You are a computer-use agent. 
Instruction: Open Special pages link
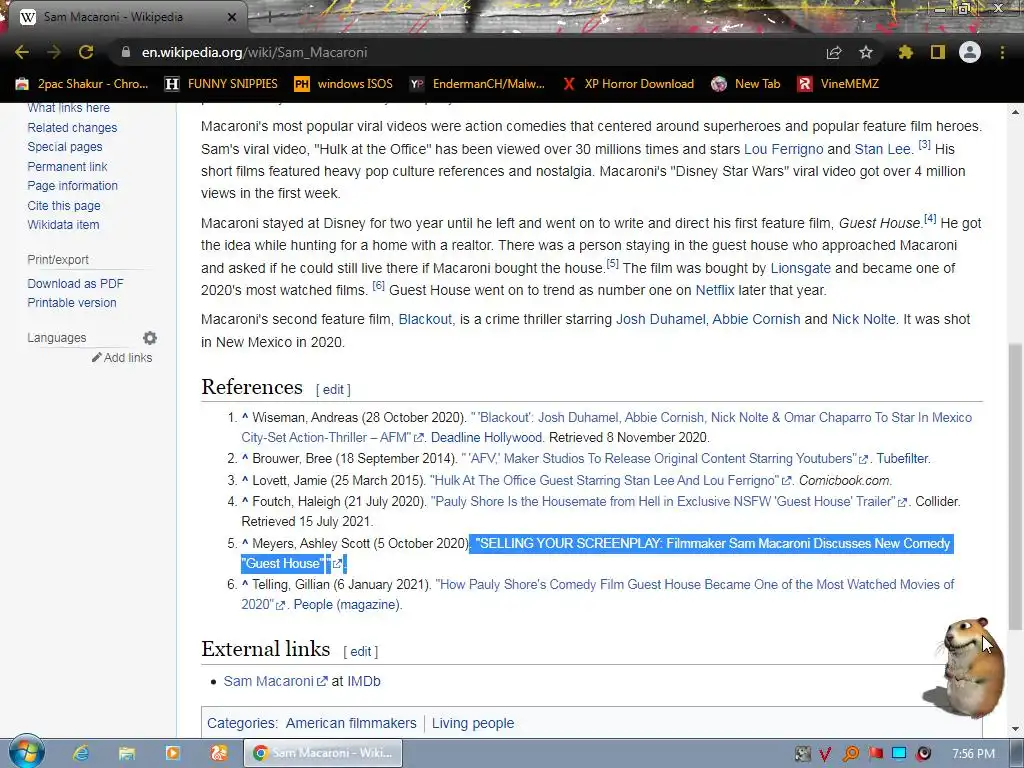[65, 146]
